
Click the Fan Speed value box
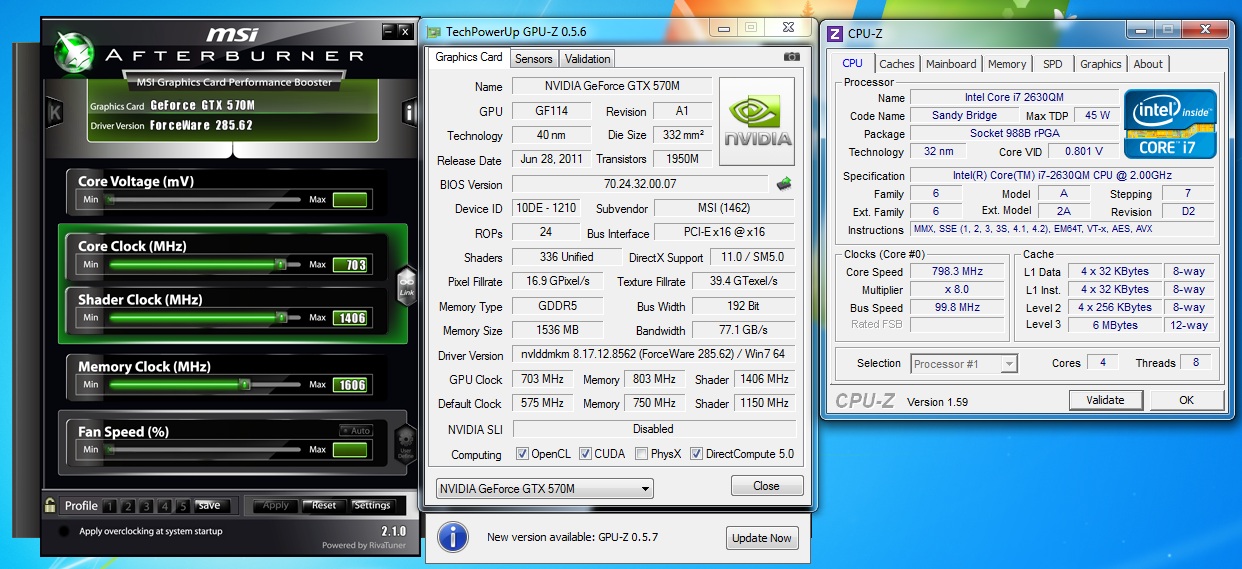pos(350,450)
